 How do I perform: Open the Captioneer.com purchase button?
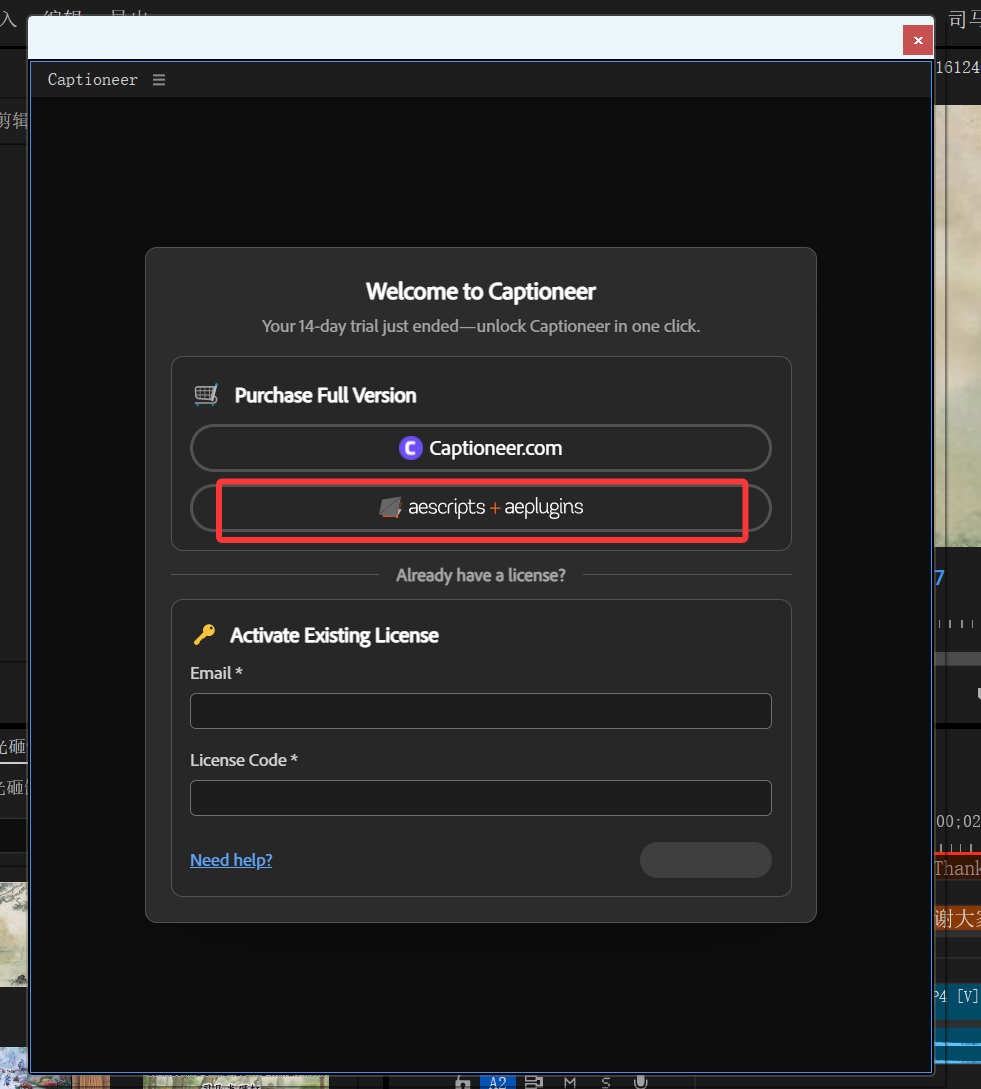481,448
